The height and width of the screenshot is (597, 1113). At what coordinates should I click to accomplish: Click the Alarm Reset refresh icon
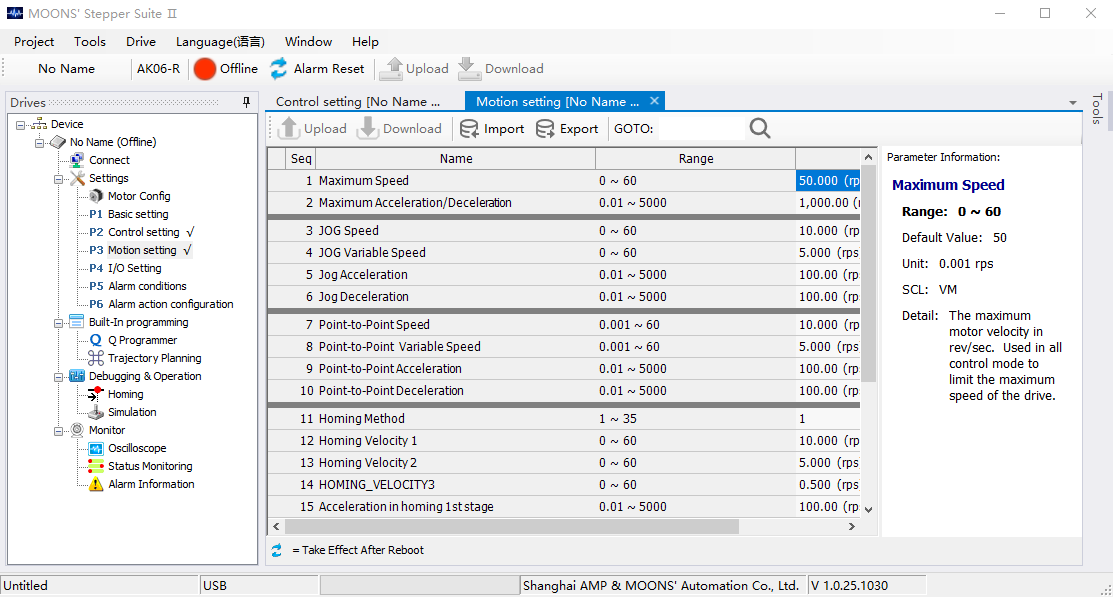tap(278, 69)
